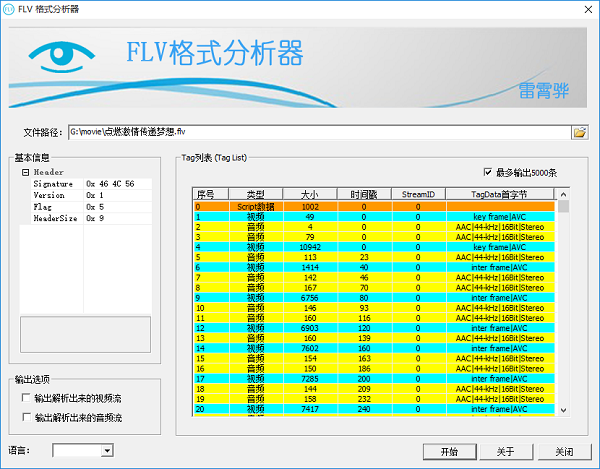Toggle the 最多输出5000条 checkbox

tap(488, 172)
